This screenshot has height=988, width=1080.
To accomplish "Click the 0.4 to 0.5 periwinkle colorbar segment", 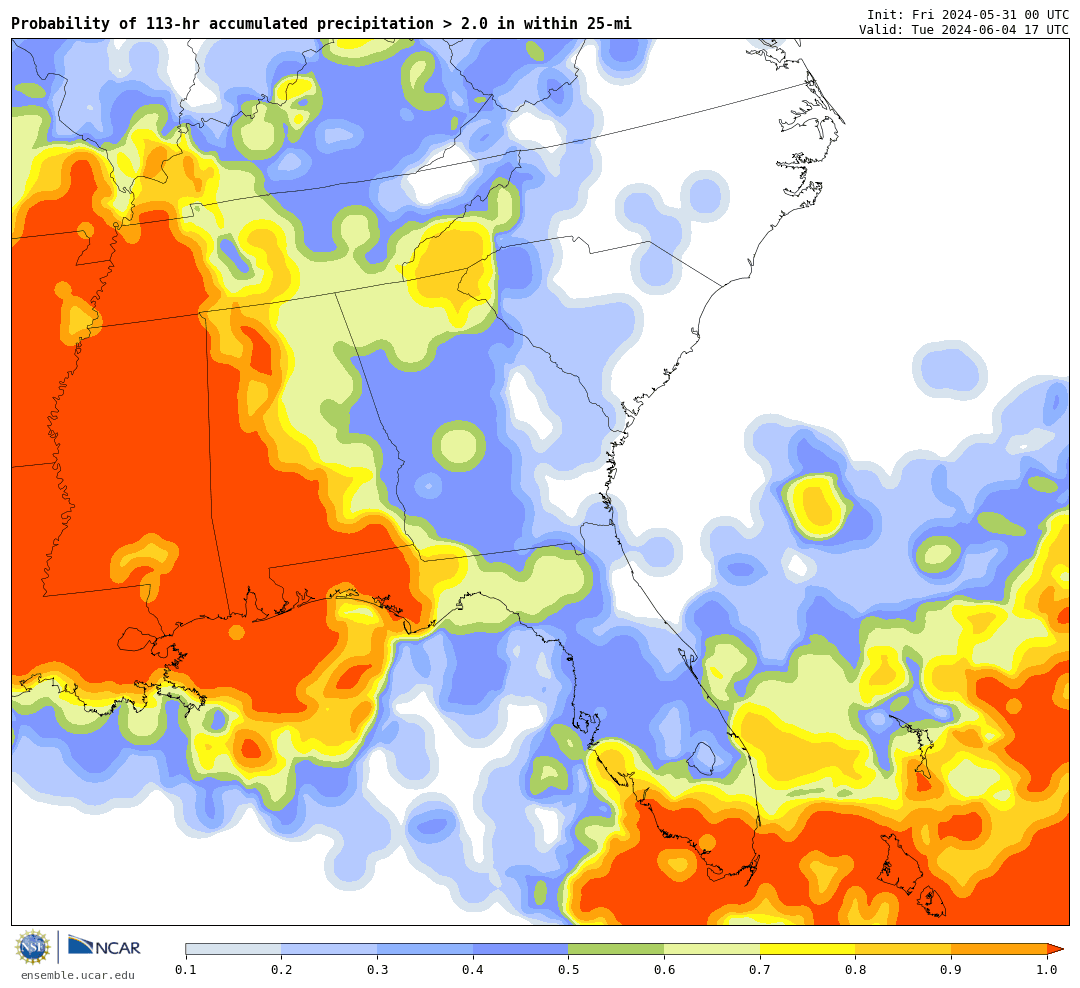I will [521, 949].
